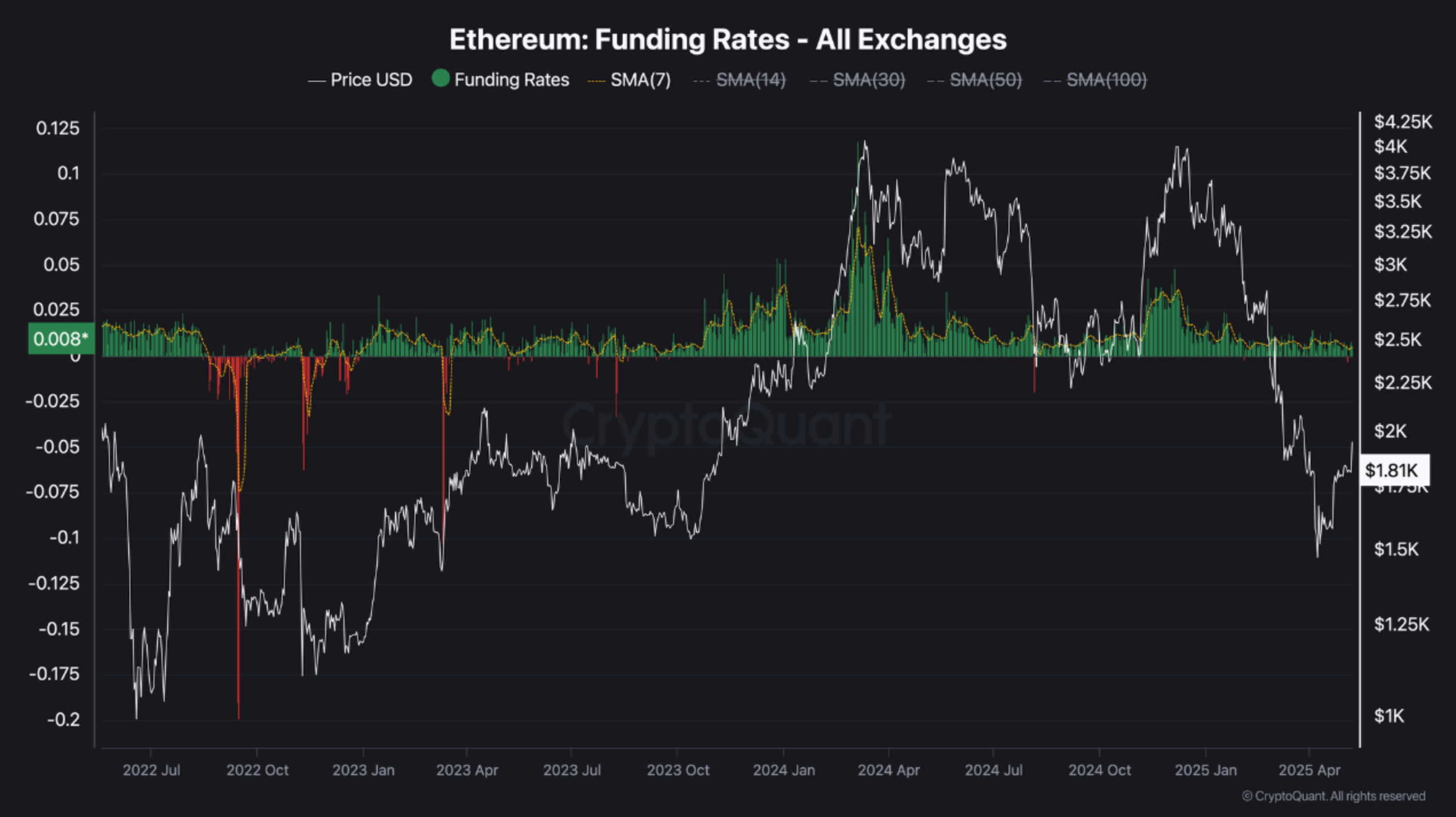The width and height of the screenshot is (1456, 817).
Task: Click the 2025 Apr date axis label
Action: (1309, 770)
